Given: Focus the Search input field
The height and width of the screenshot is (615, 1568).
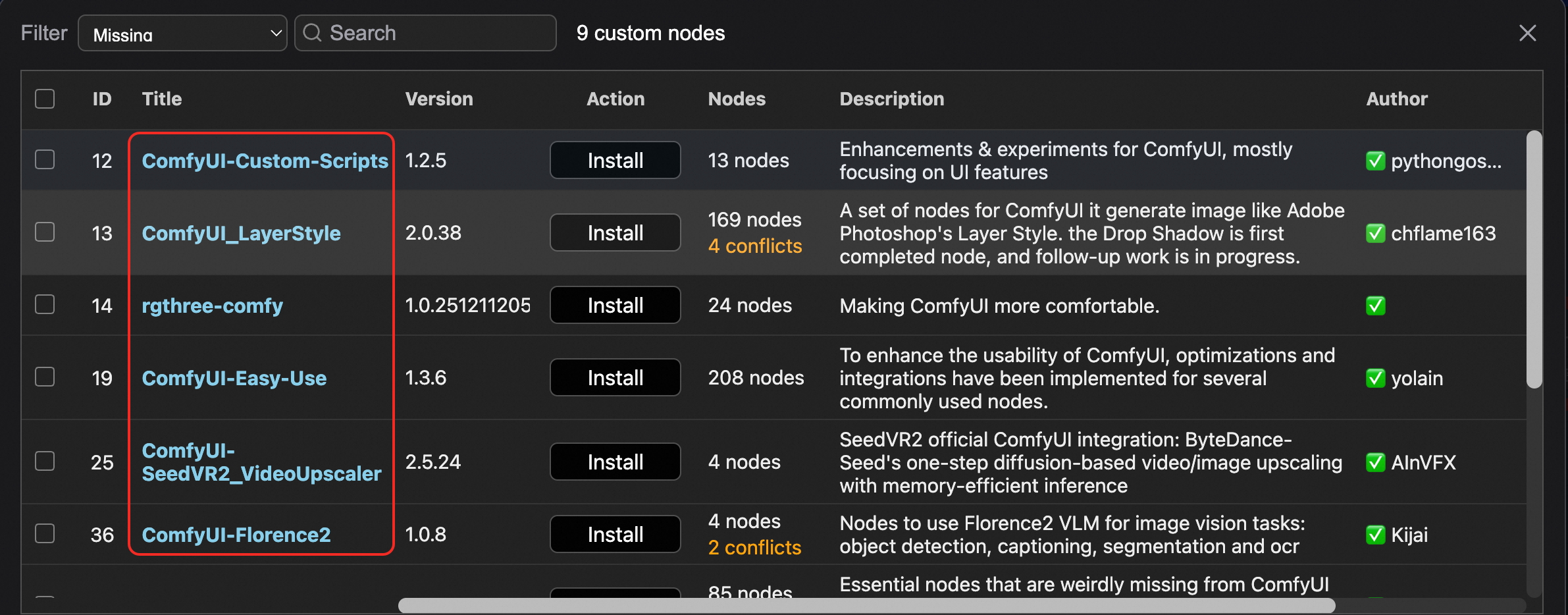Looking at the screenshot, I should pos(425,33).
